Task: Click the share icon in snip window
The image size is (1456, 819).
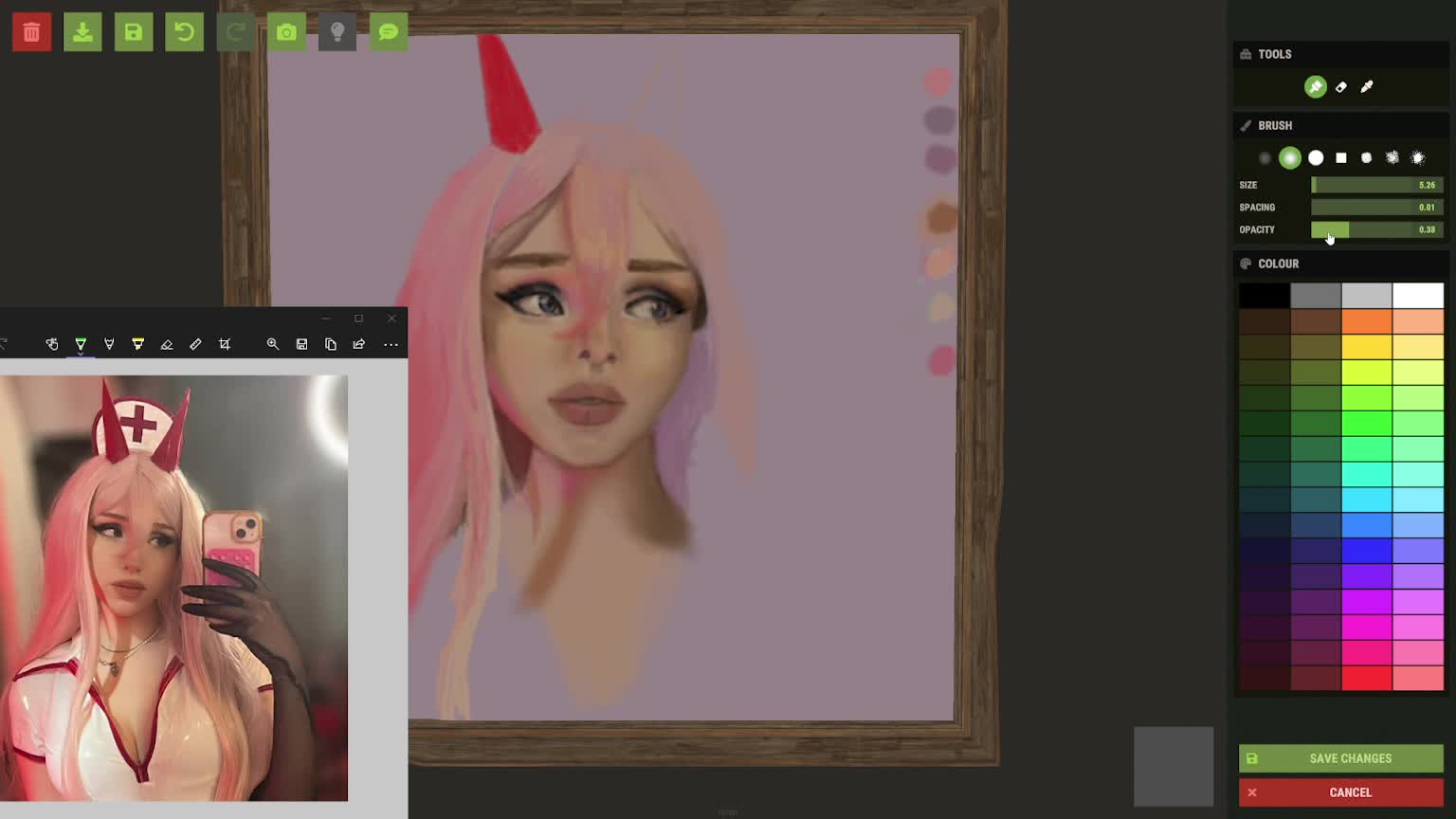Action: pos(359,344)
